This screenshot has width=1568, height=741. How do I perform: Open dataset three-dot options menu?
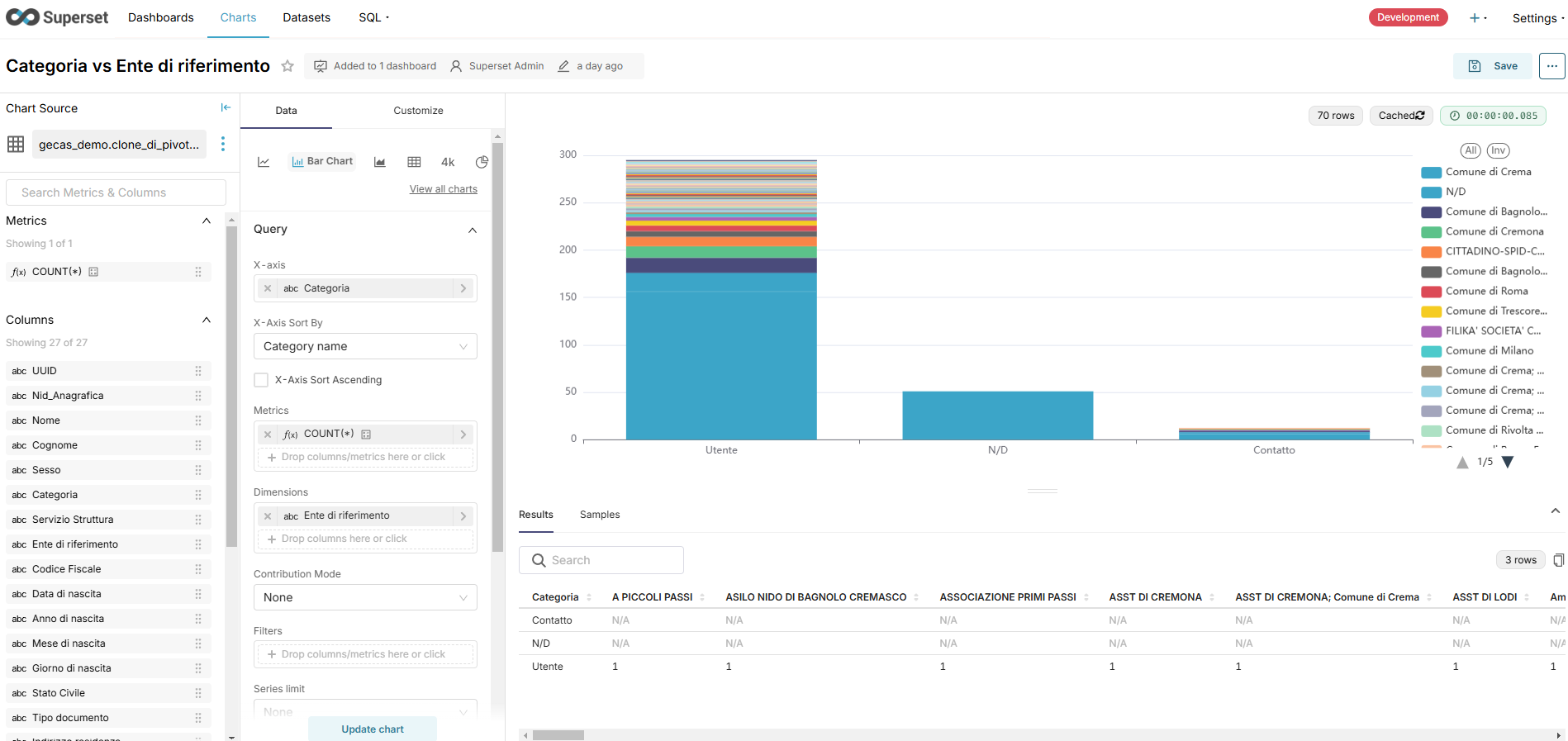click(222, 144)
